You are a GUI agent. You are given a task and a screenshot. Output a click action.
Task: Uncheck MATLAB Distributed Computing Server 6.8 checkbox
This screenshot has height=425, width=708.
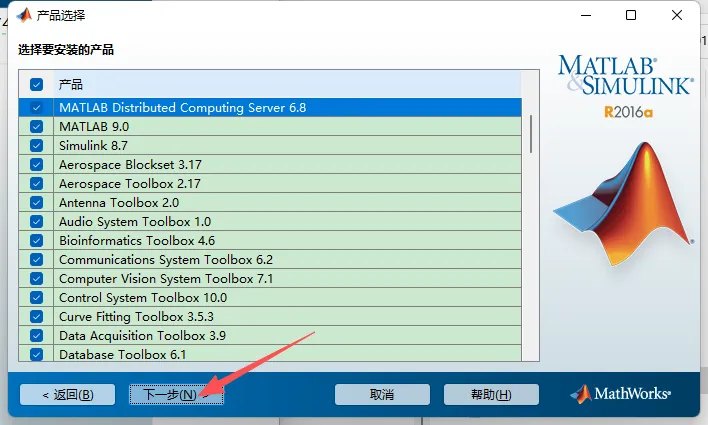(37, 107)
